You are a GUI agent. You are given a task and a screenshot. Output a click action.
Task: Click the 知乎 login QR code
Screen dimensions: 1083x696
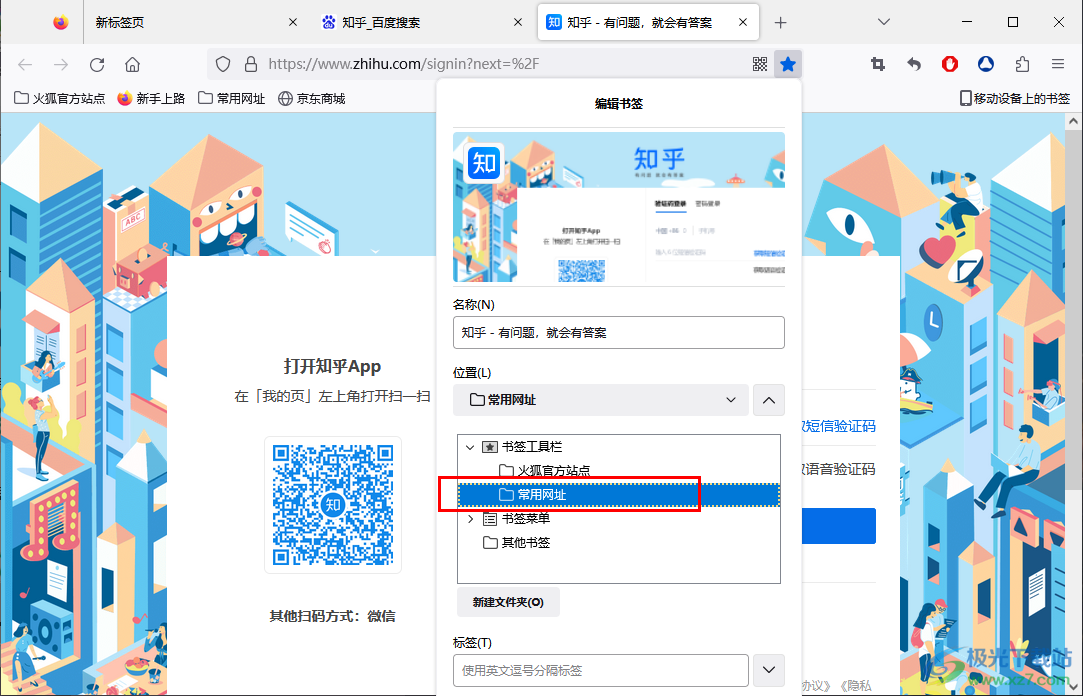333,505
